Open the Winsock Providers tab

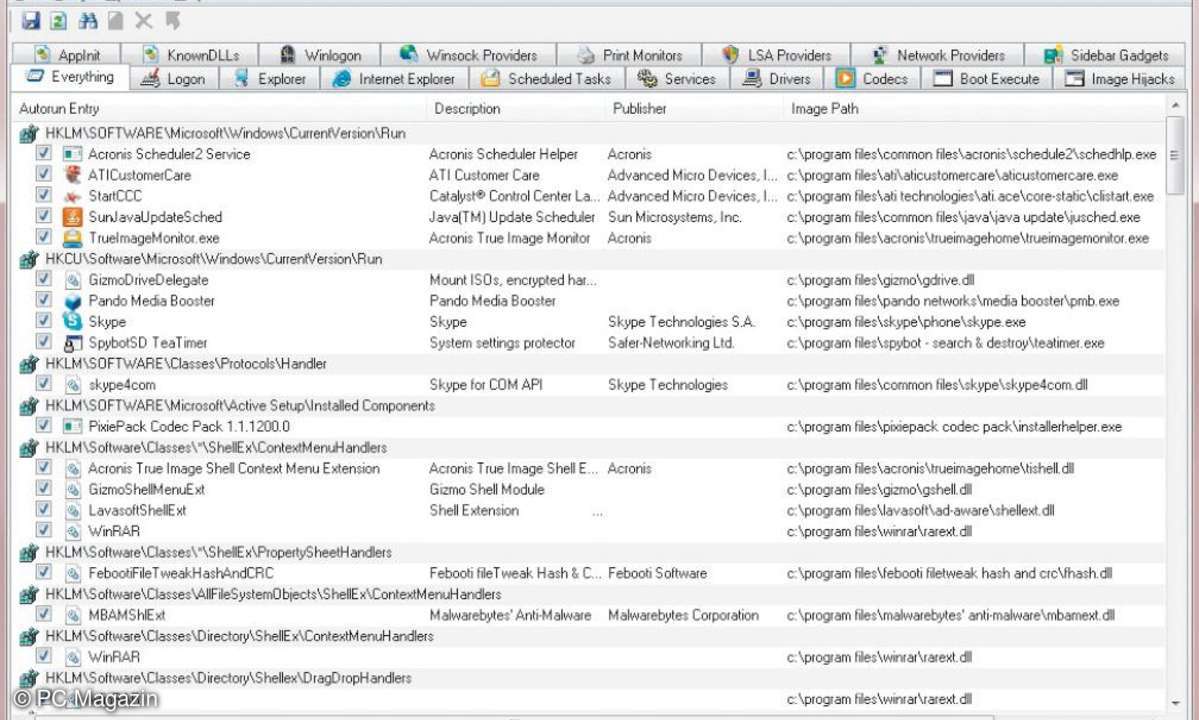[470, 55]
